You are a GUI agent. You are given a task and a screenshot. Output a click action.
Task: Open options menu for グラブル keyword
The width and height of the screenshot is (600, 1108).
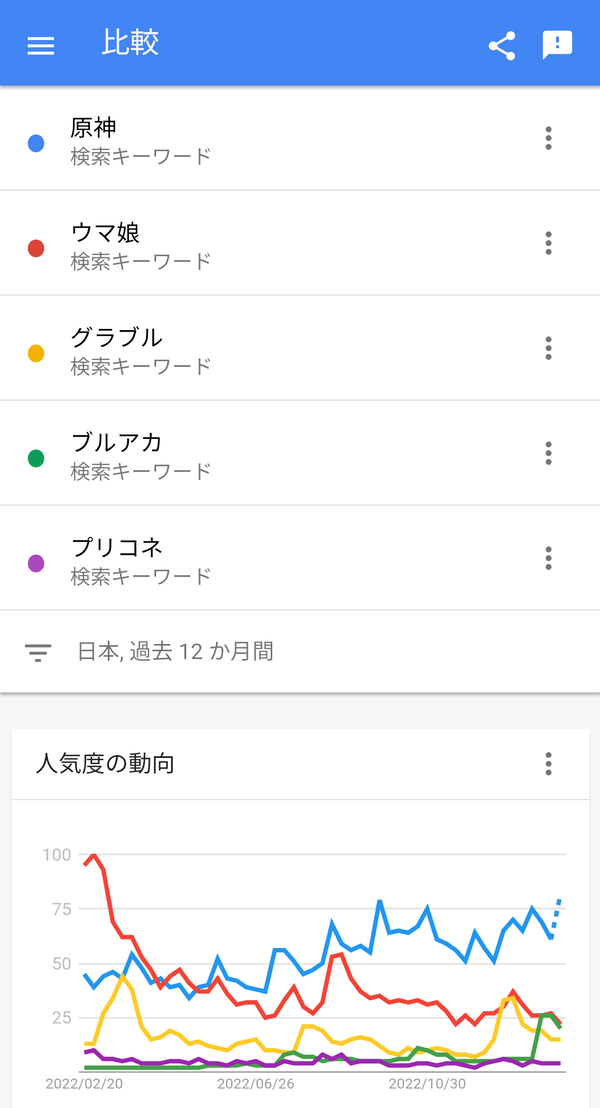click(548, 348)
